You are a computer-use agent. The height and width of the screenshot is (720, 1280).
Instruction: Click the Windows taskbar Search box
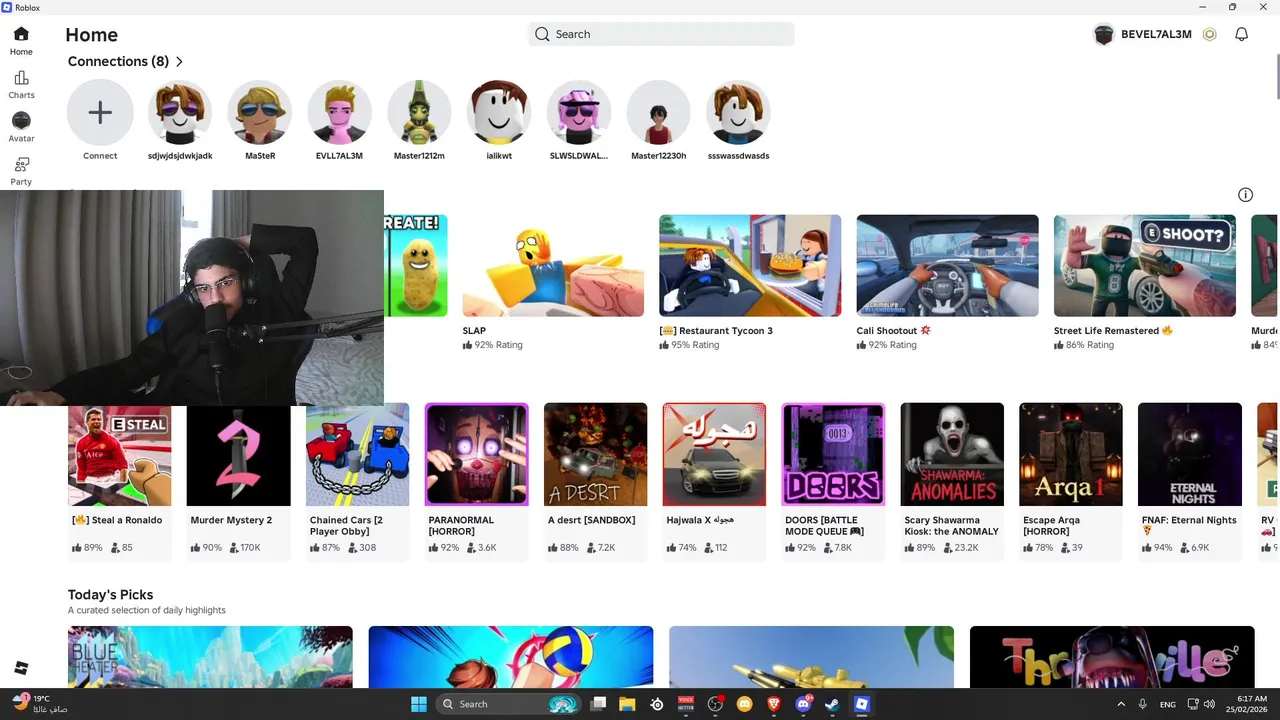[x=510, y=704]
